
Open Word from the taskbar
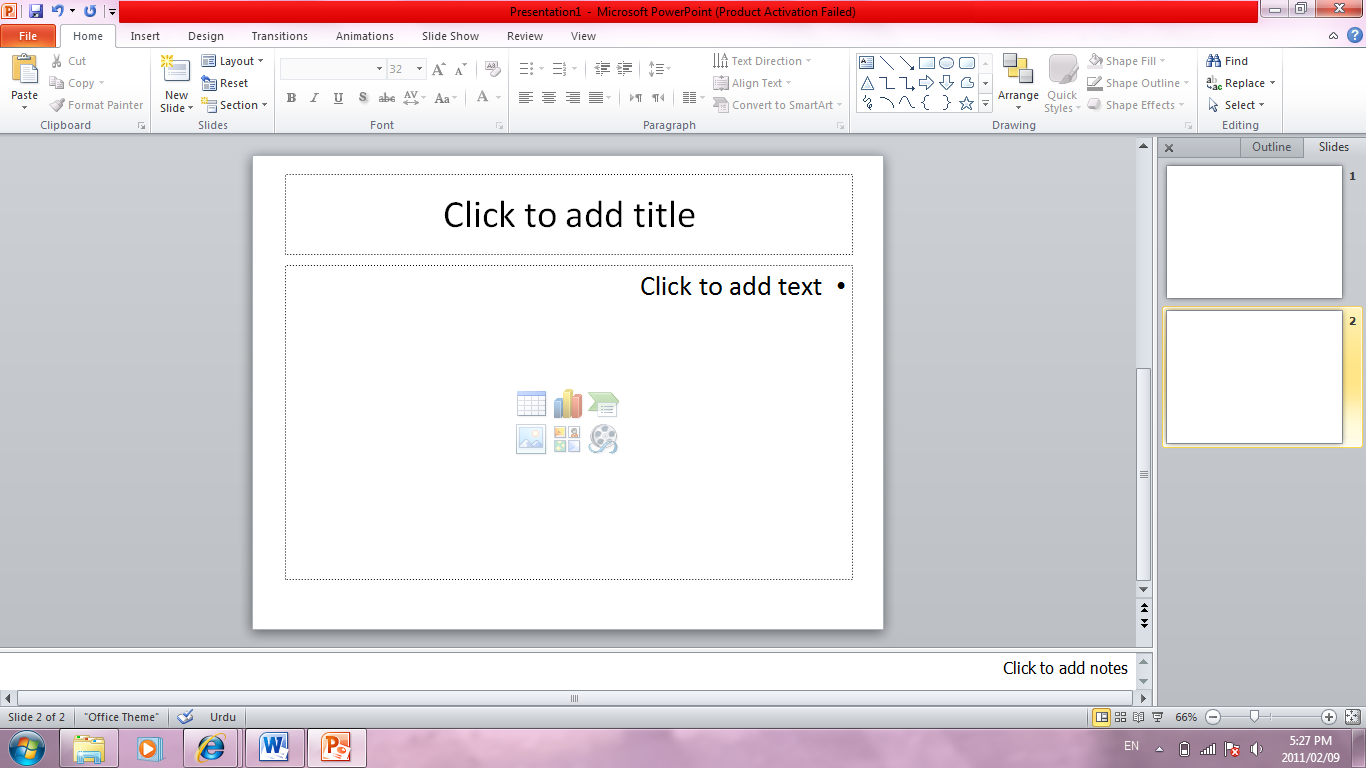click(274, 748)
